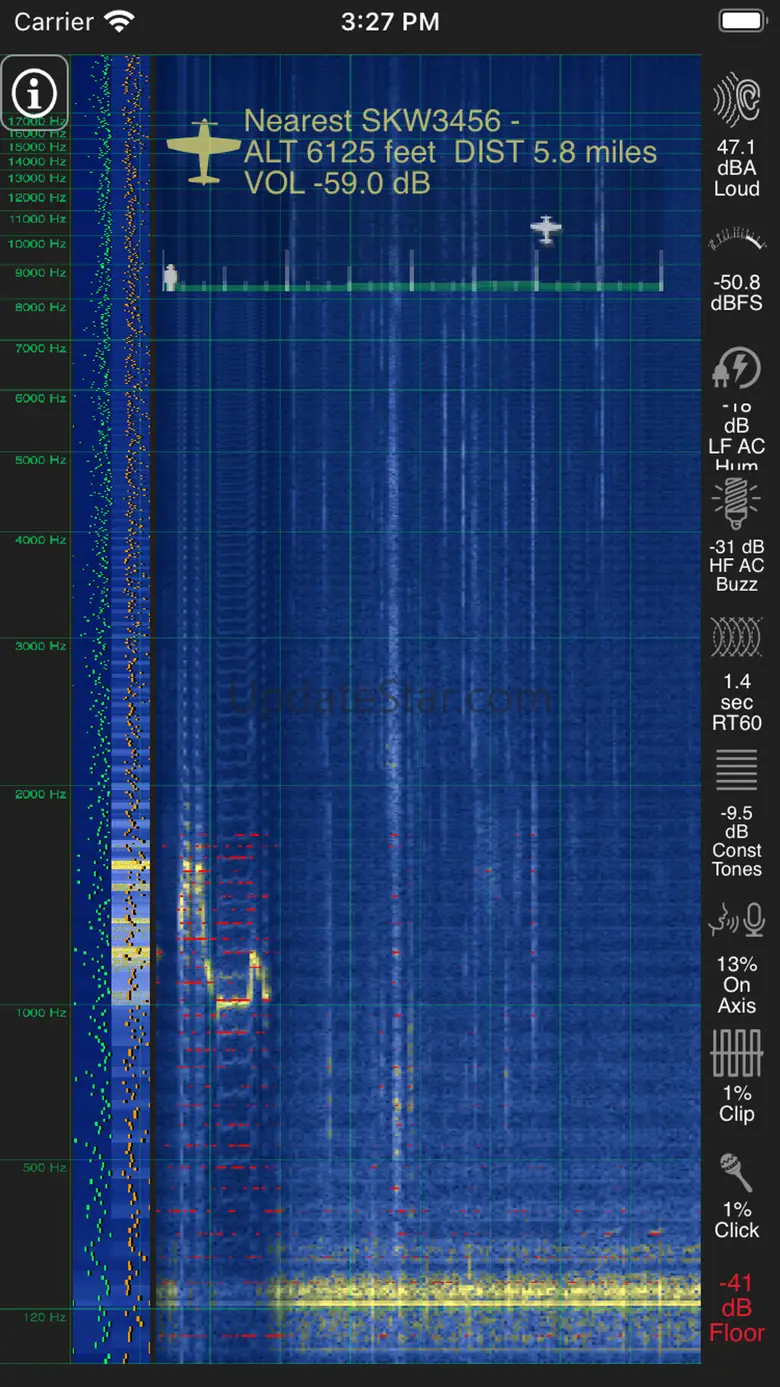The width and height of the screenshot is (780, 1387).
Task: Tap the 7000 Hz frequency label
Action: tap(42, 348)
